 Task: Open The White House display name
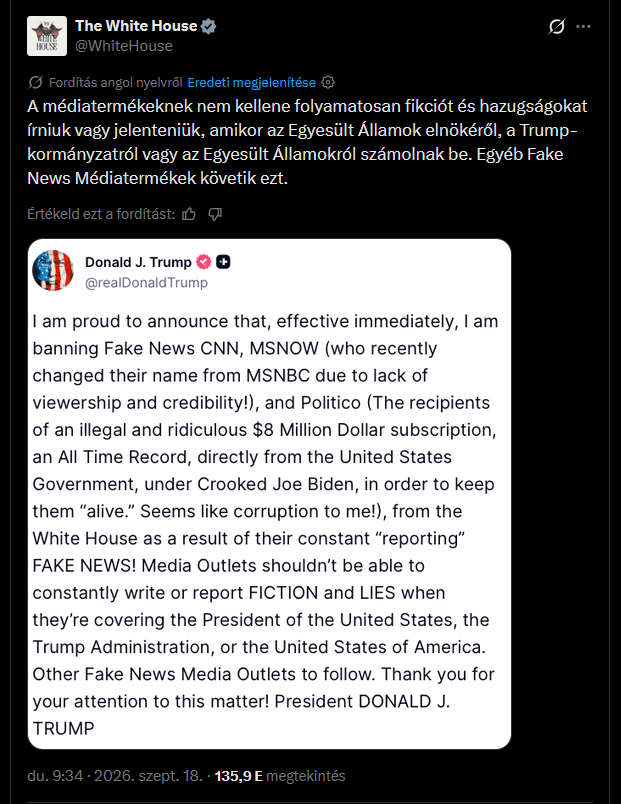(136, 26)
